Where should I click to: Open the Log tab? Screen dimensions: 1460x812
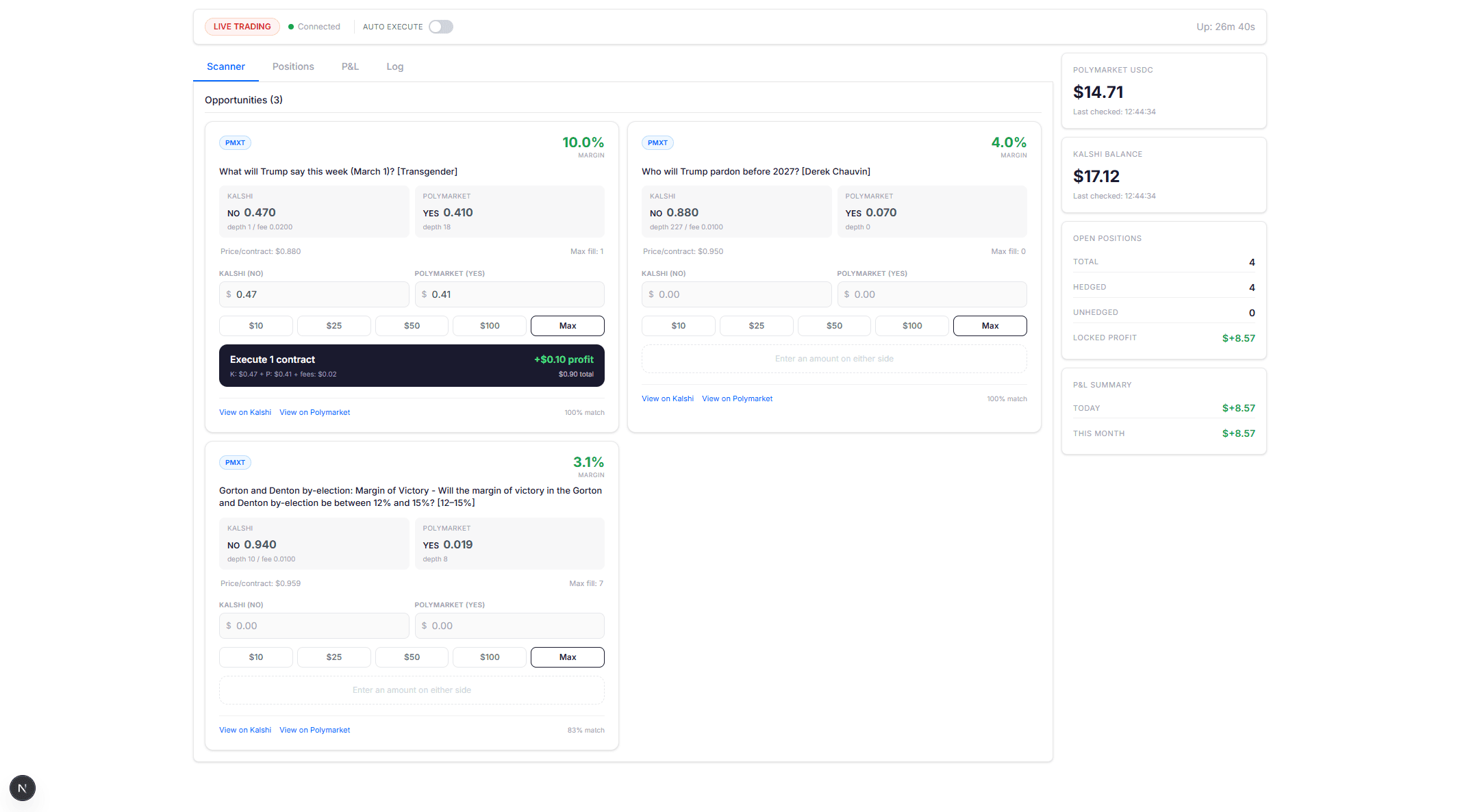394,66
